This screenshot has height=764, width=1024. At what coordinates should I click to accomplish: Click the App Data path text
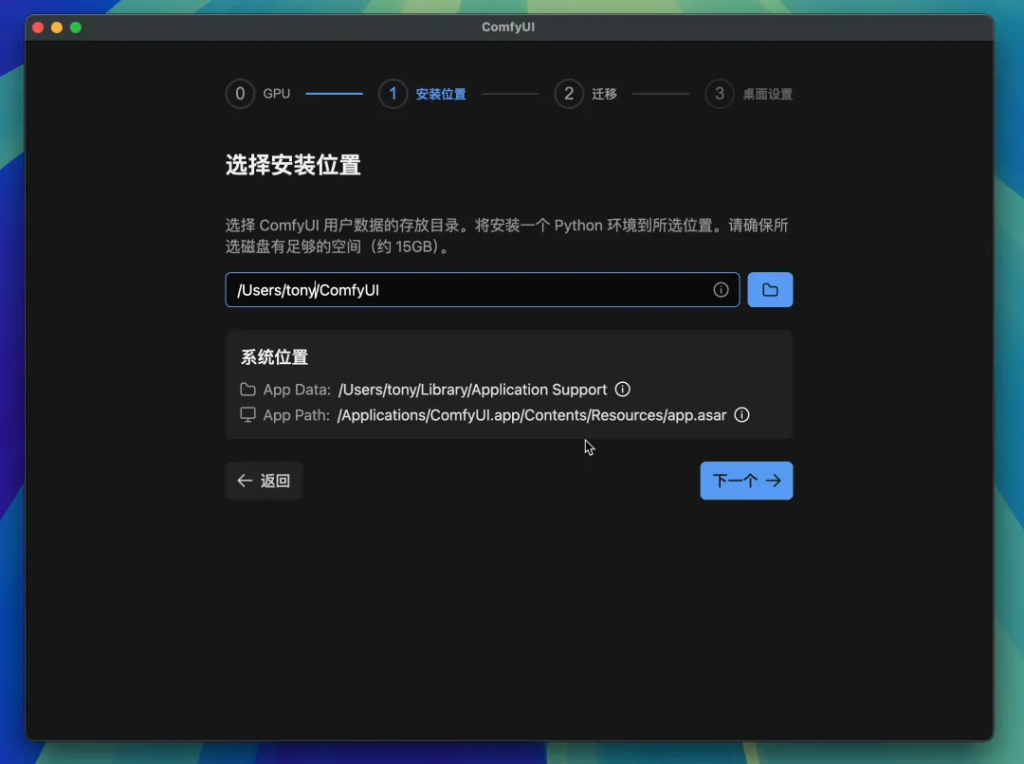tap(473, 389)
